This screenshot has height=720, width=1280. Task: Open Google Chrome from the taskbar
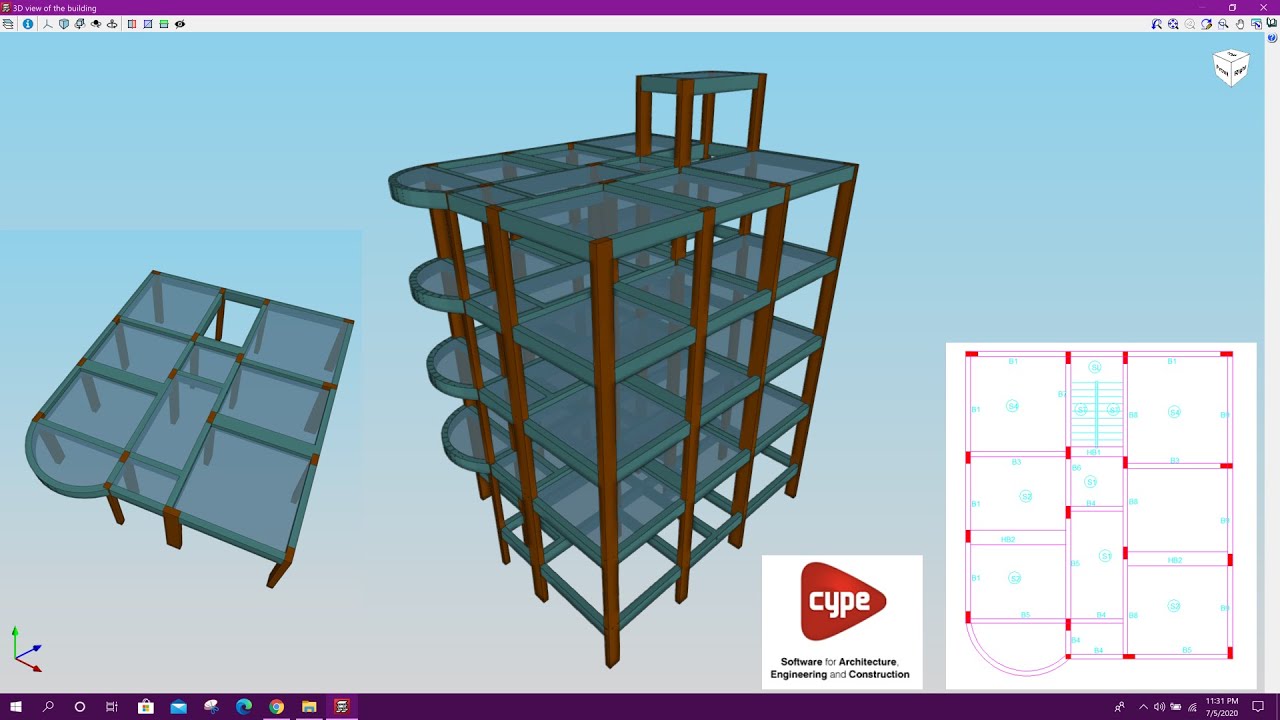point(276,707)
